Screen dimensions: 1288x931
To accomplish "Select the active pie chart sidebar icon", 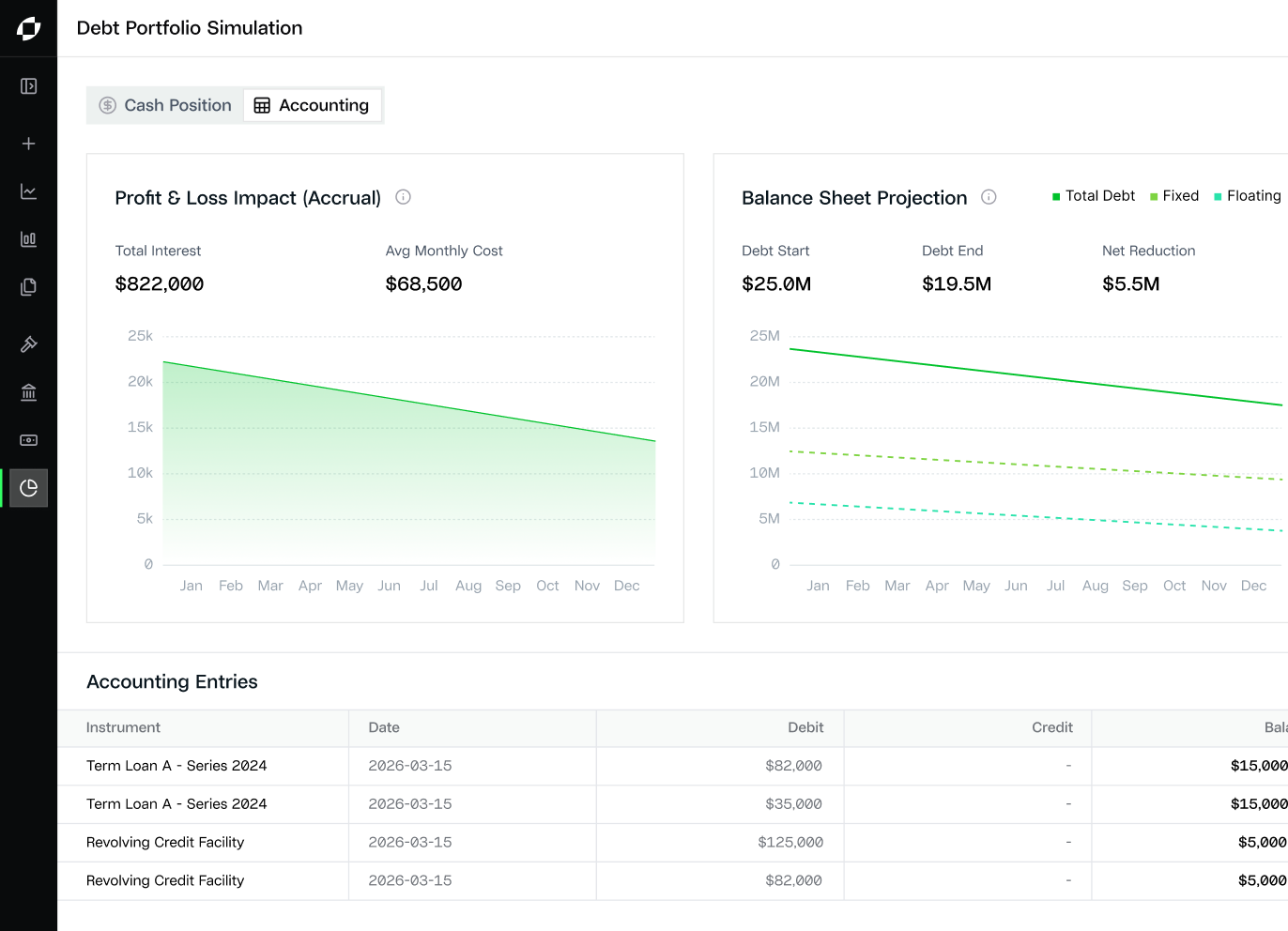I will (28, 488).
